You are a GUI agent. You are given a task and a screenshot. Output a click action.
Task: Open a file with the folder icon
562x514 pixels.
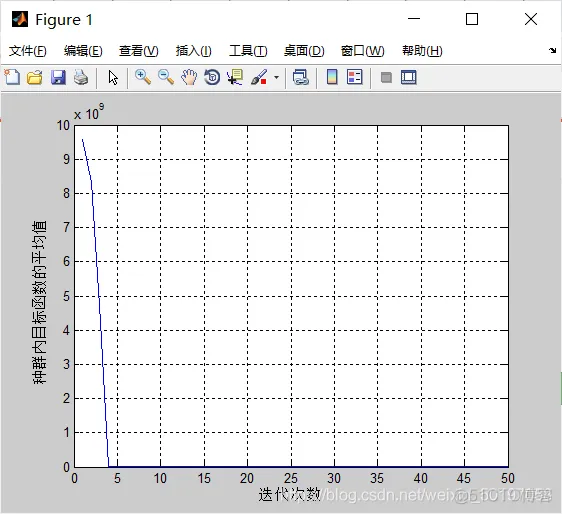point(35,77)
